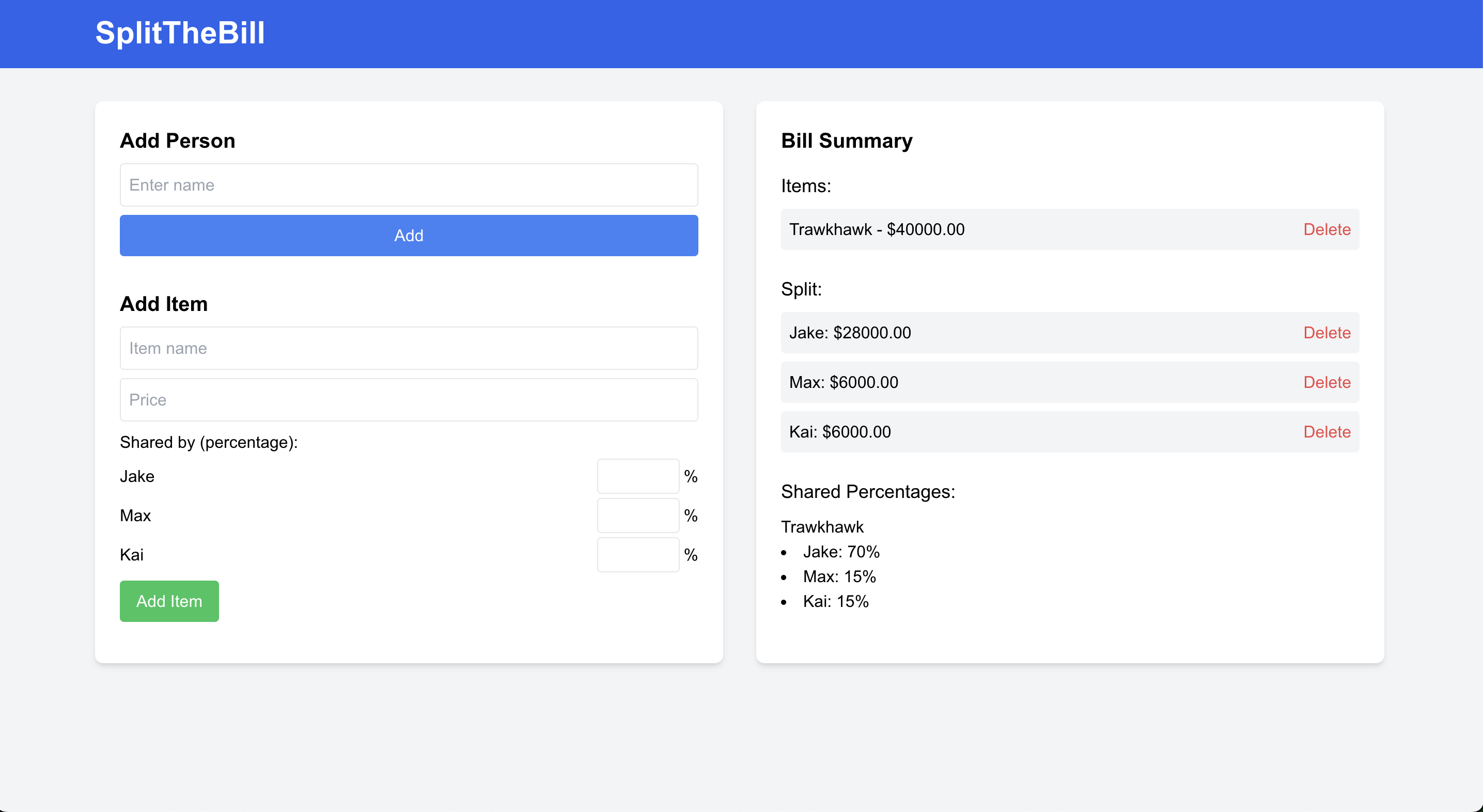Click the SplitTheBill header title

click(x=180, y=33)
